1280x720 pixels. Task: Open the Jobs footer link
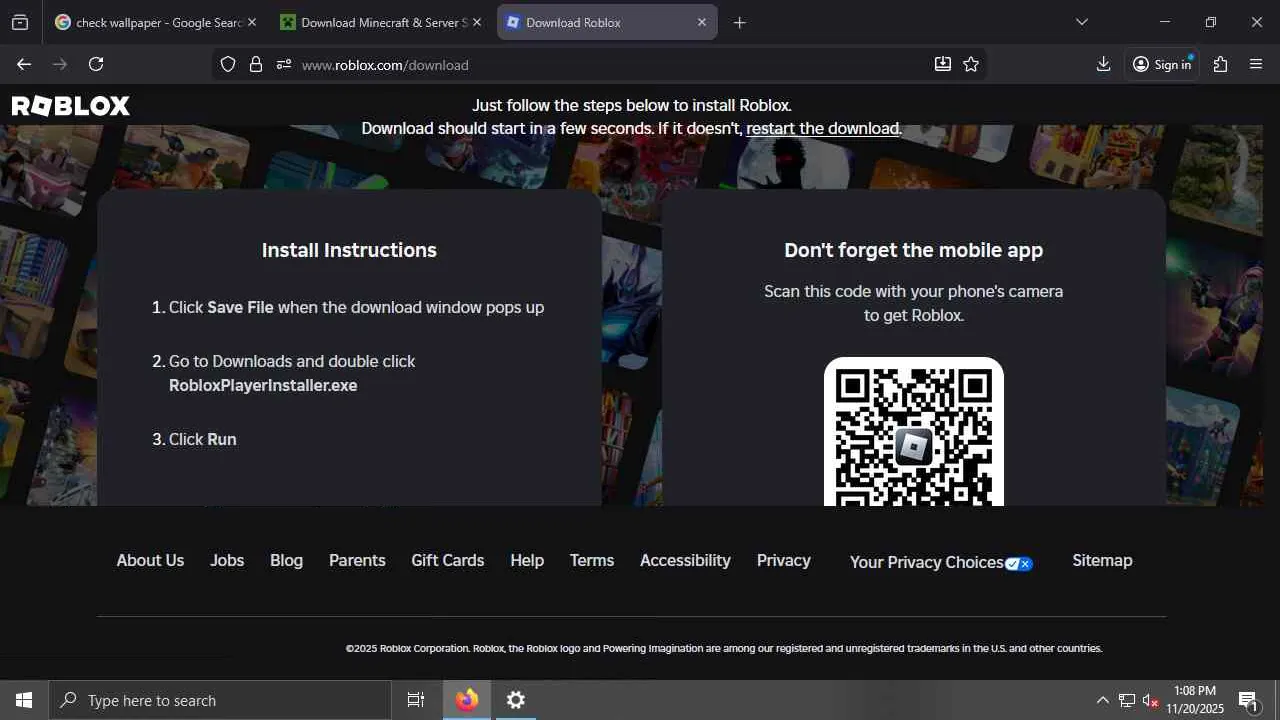pos(227,560)
